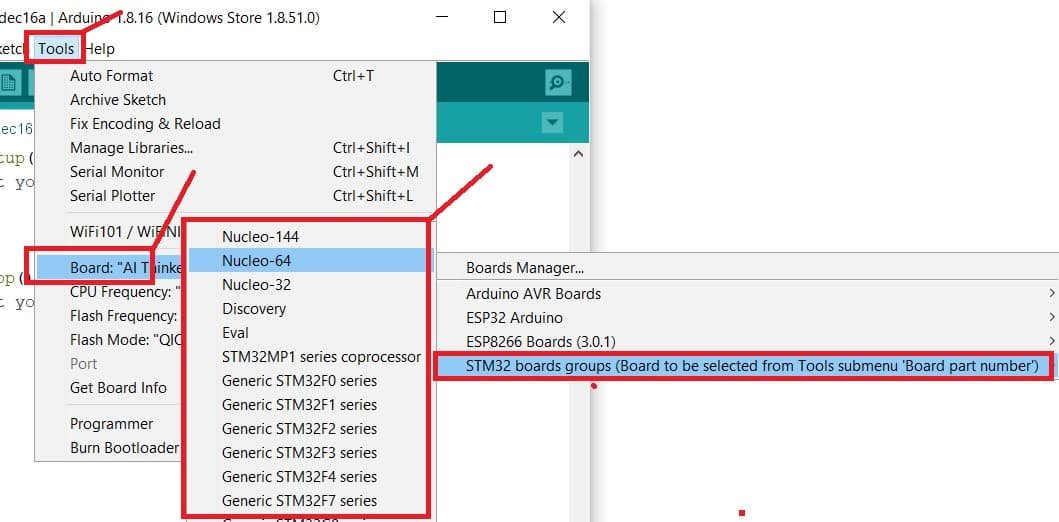Close the Arduino window
The height and width of the screenshot is (522, 1059).
559,18
